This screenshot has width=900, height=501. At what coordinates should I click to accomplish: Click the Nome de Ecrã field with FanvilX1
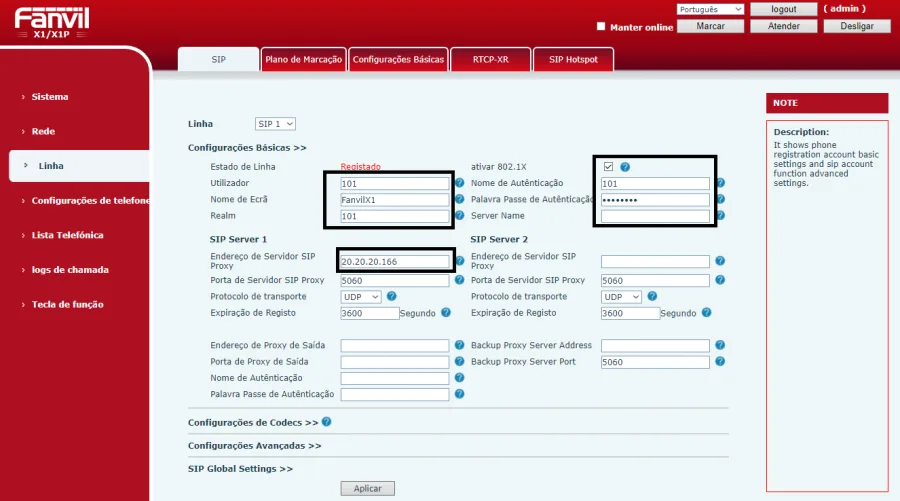click(x=394, y=200)
